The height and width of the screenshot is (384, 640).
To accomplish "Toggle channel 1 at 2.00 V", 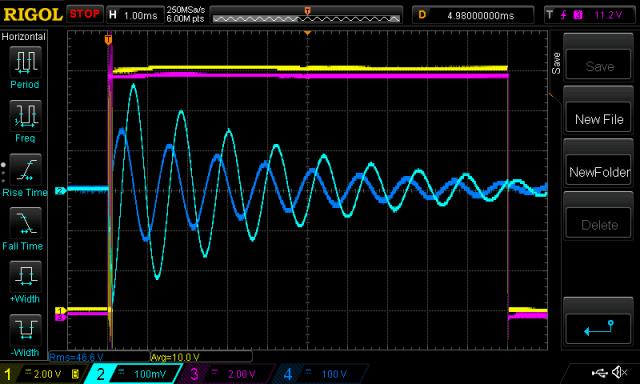I will (42, 374).
